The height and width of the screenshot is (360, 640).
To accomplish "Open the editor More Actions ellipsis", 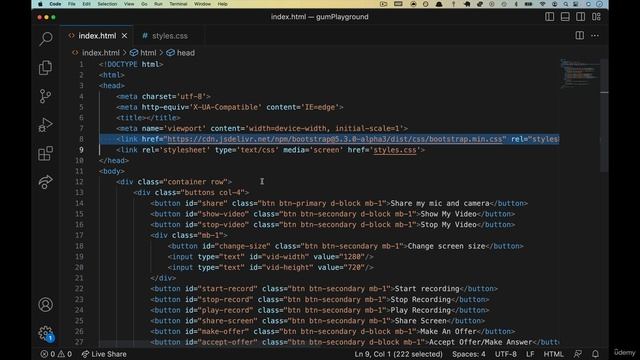I will pos(595,36).
